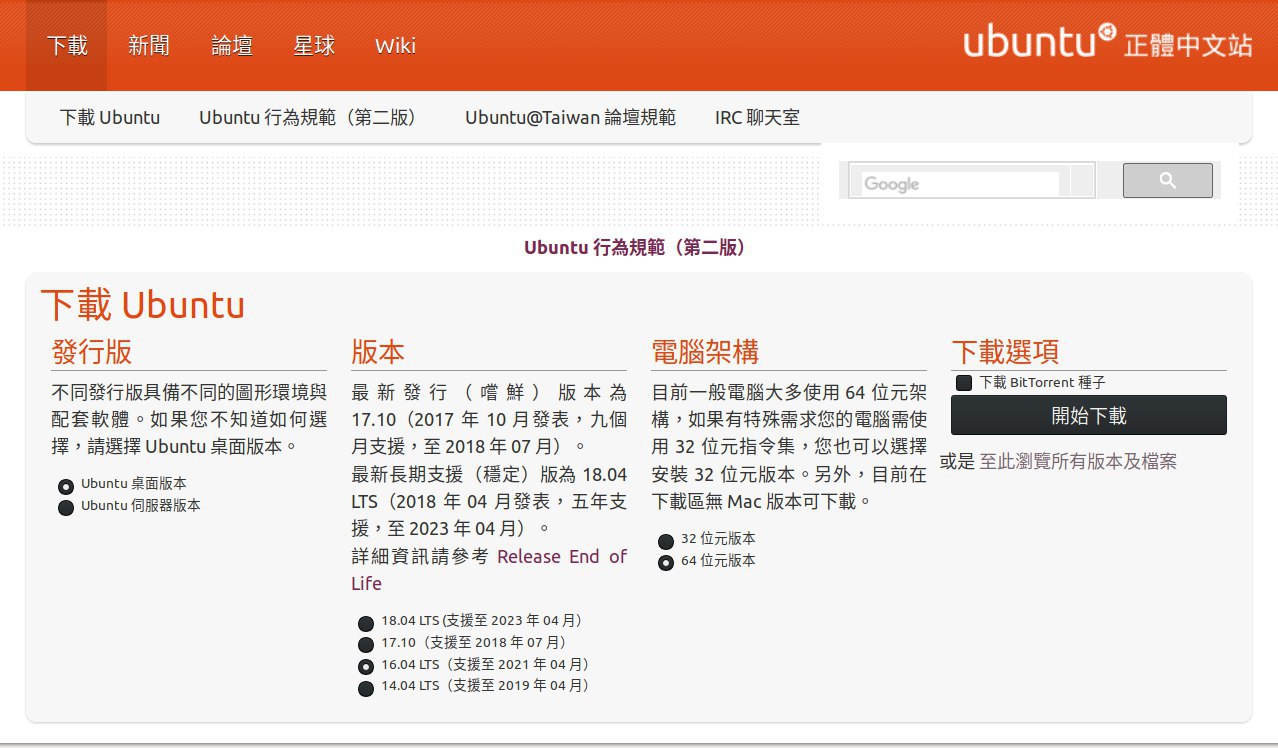The width and height of the screenshot is (1278, 748).
Task: Open the 下載 top menu item
Action: pyautogui.click(x=67, y=46)
